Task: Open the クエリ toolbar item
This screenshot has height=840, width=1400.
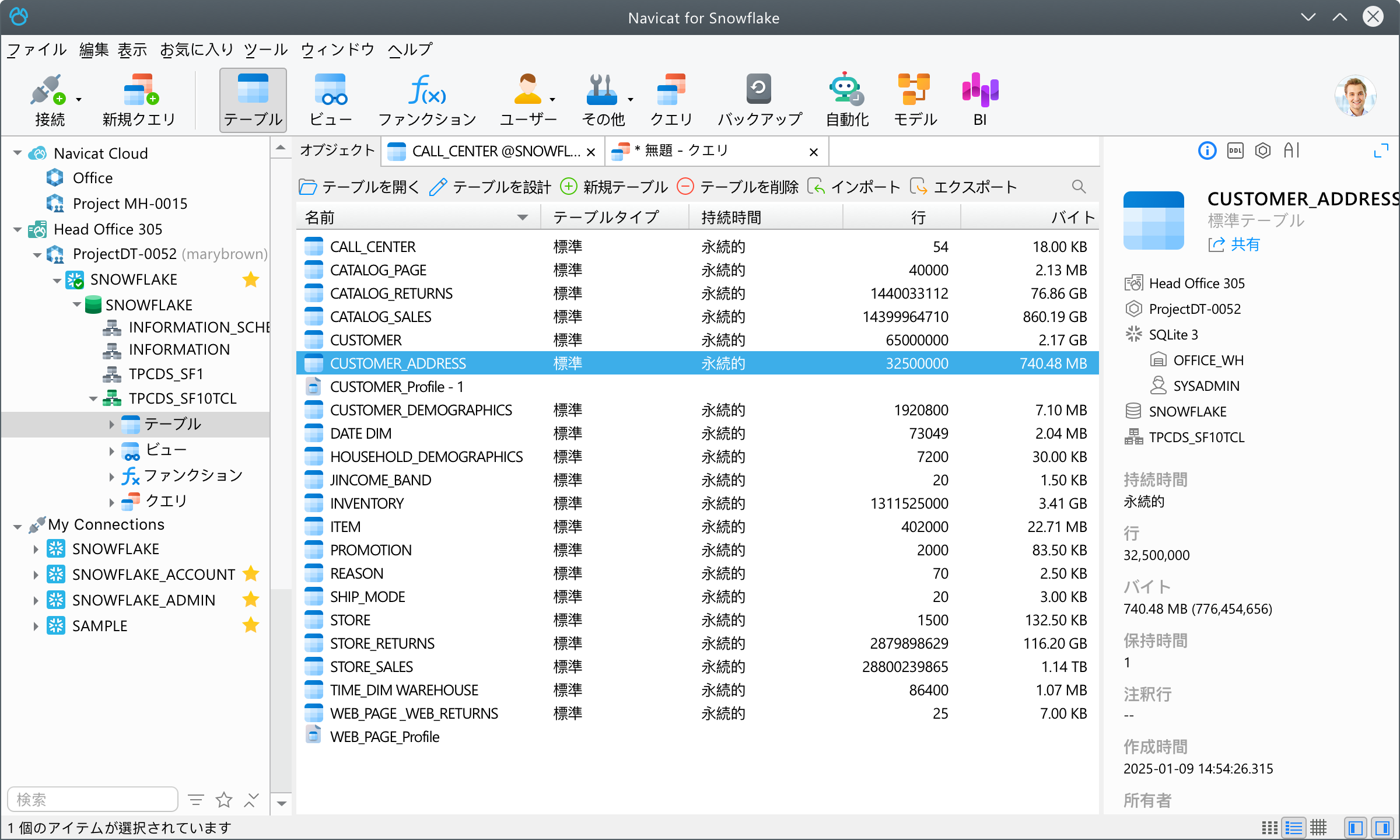Action: tap(671, 100)
